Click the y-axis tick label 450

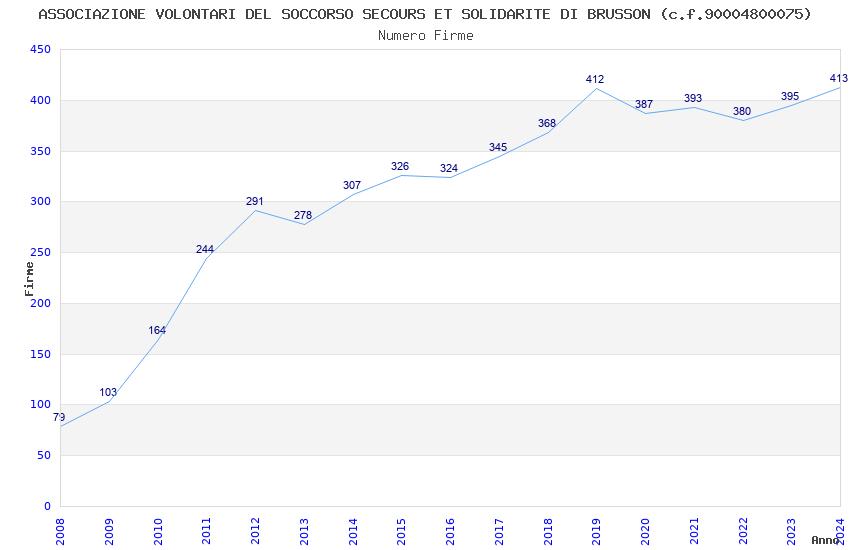[41, 49]
